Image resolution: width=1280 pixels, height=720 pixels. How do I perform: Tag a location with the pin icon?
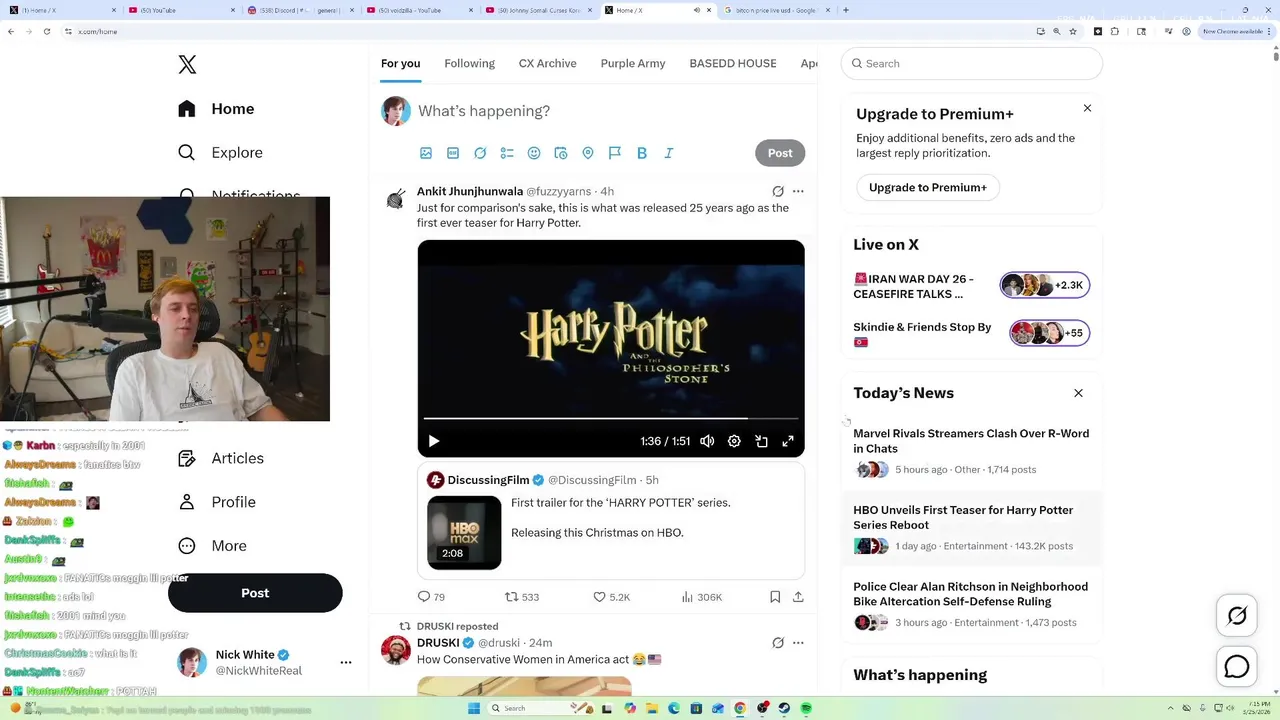(588, 153)
